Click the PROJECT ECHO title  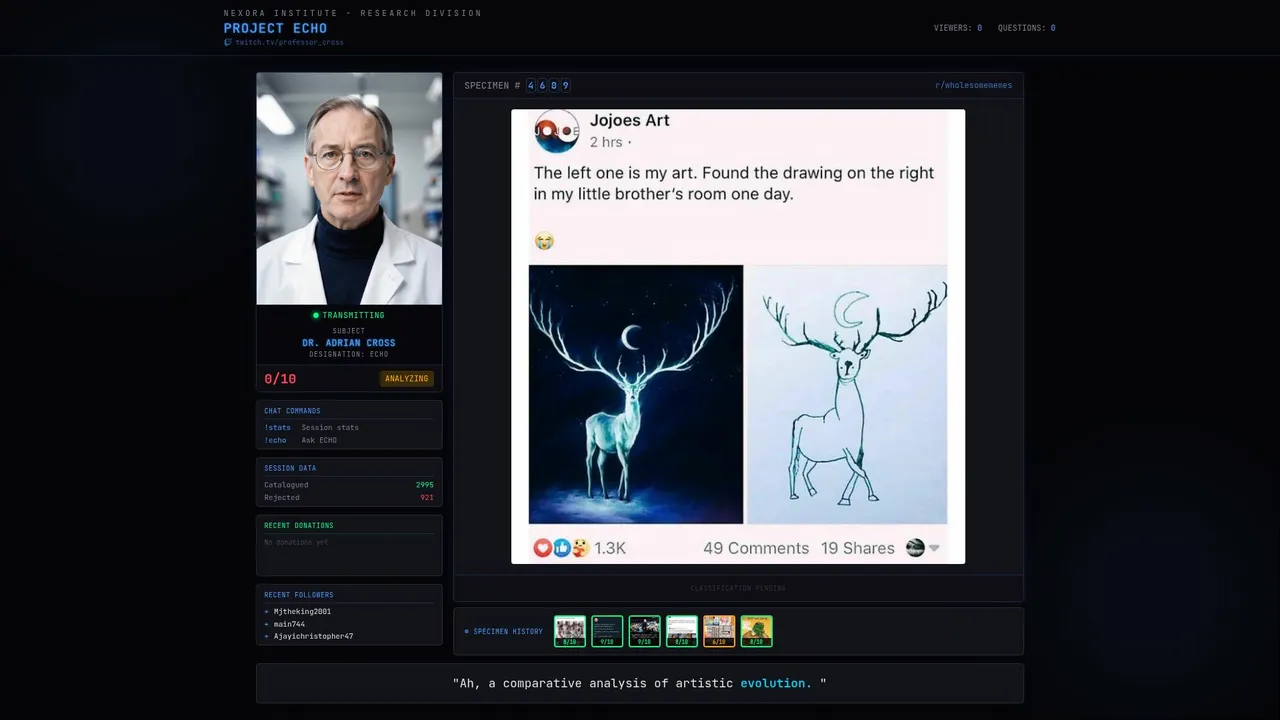tap(275, 28)
